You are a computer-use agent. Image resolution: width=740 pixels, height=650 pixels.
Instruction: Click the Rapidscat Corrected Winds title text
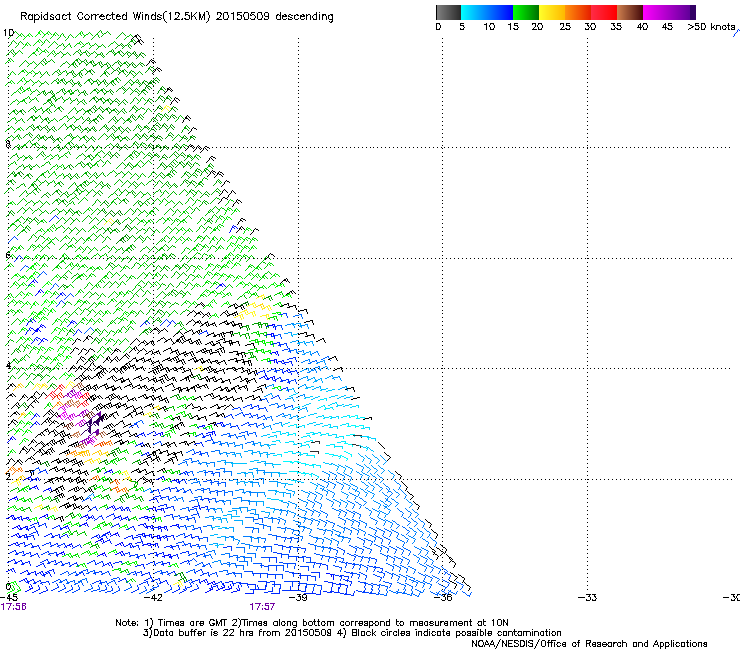[177, 16]
